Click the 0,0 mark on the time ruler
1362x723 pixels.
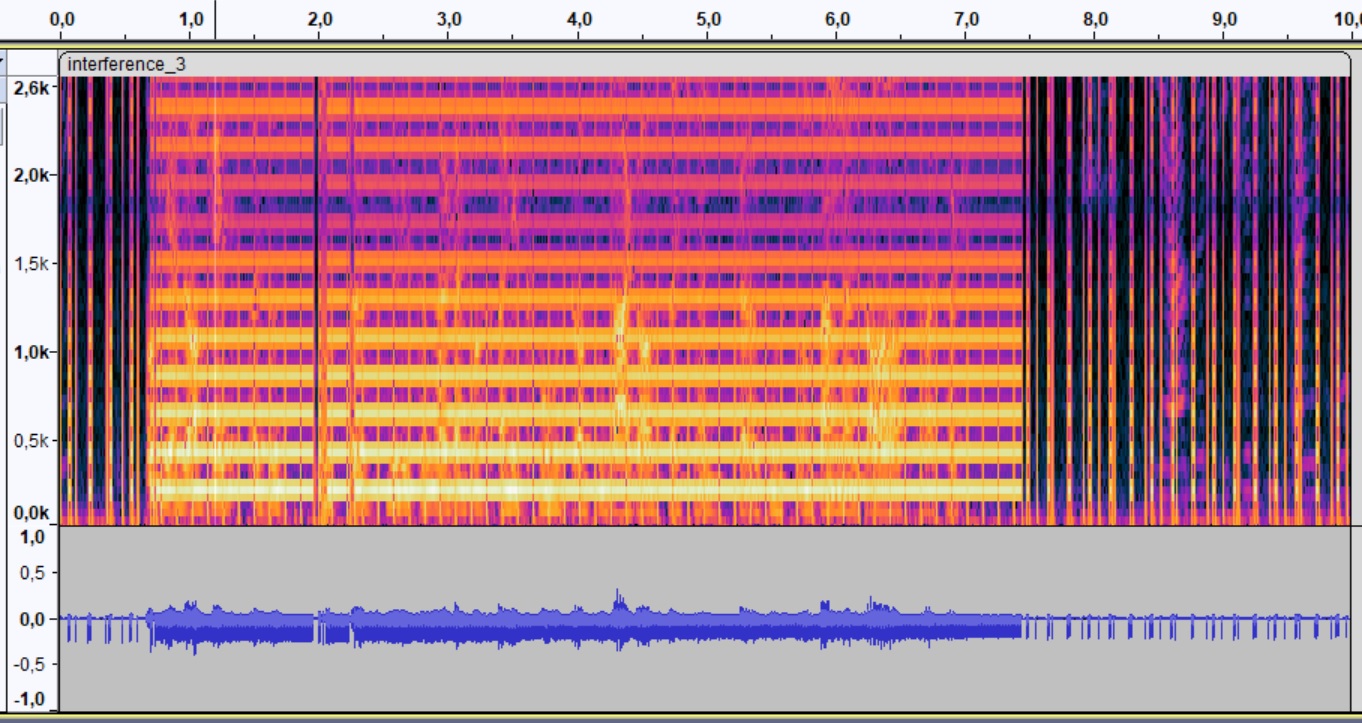coord(62,19)
